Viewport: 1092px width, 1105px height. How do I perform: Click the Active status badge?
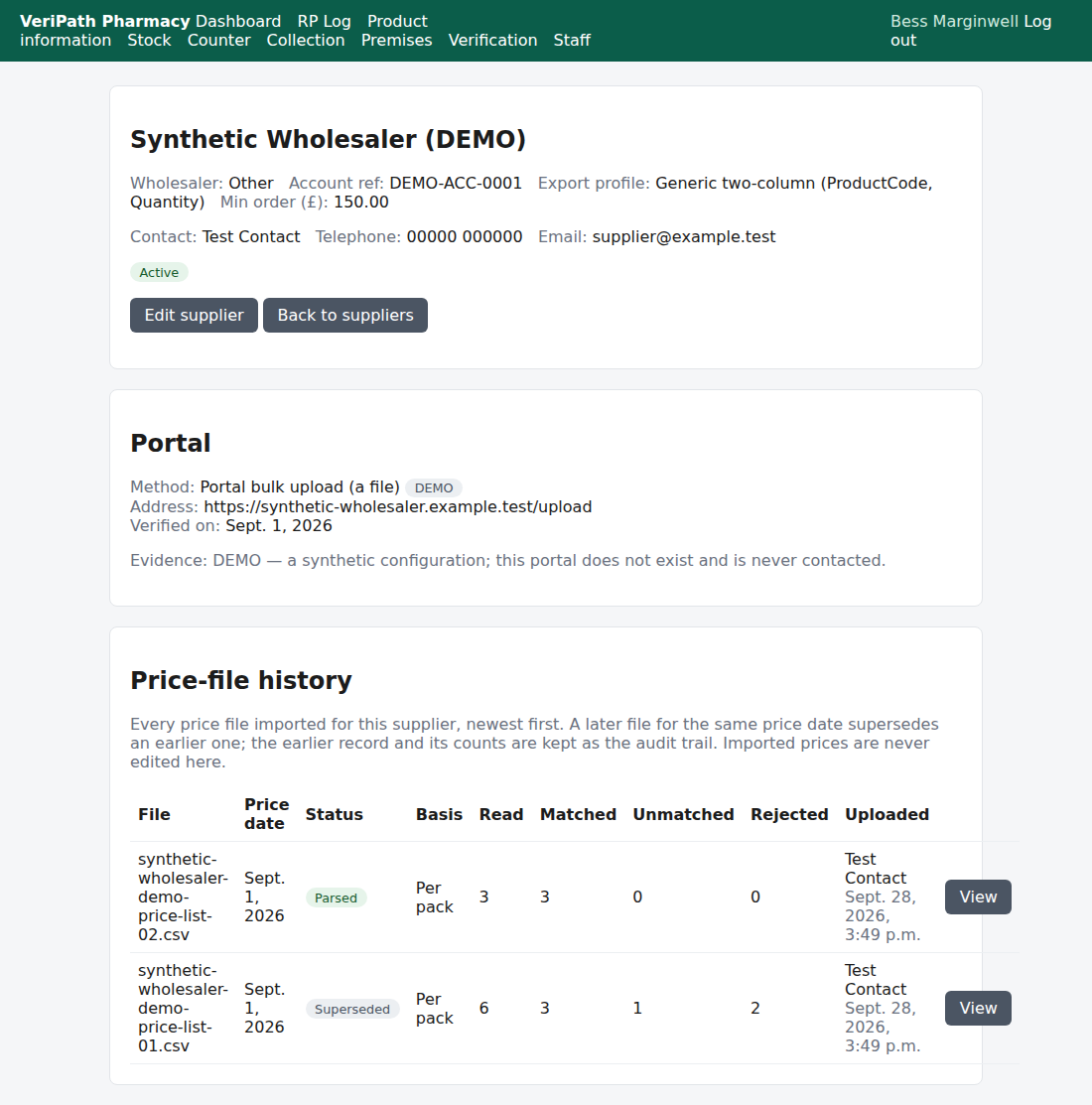159,273
